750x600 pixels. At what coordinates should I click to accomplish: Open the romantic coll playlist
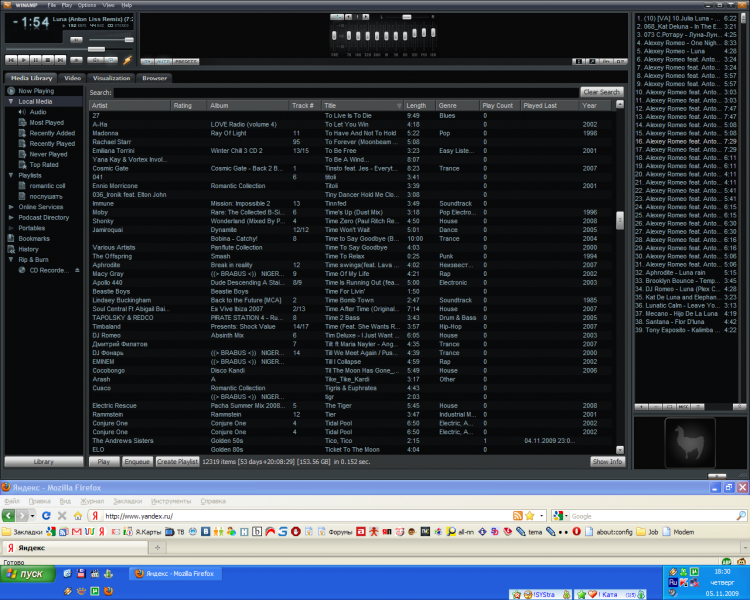47,186
